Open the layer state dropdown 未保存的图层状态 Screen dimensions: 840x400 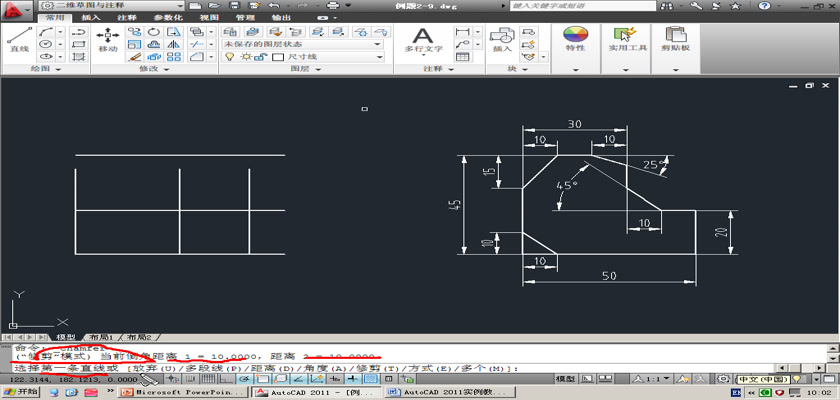pos(303,44)
